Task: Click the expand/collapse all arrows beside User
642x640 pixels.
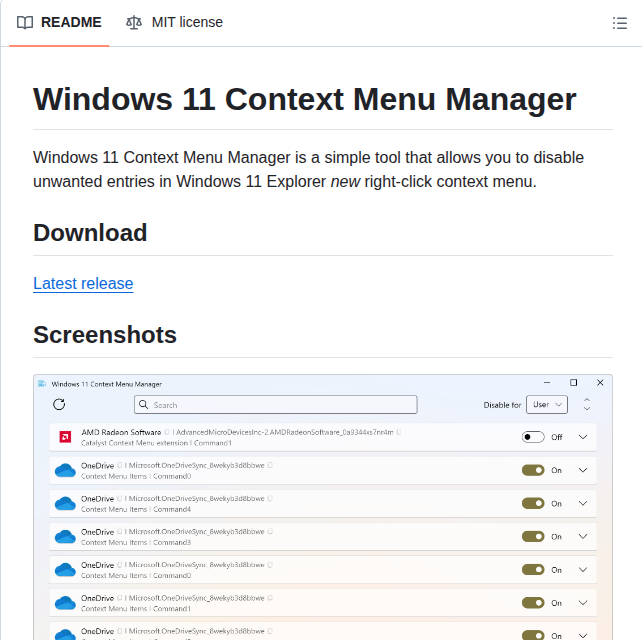Action: 587,404
